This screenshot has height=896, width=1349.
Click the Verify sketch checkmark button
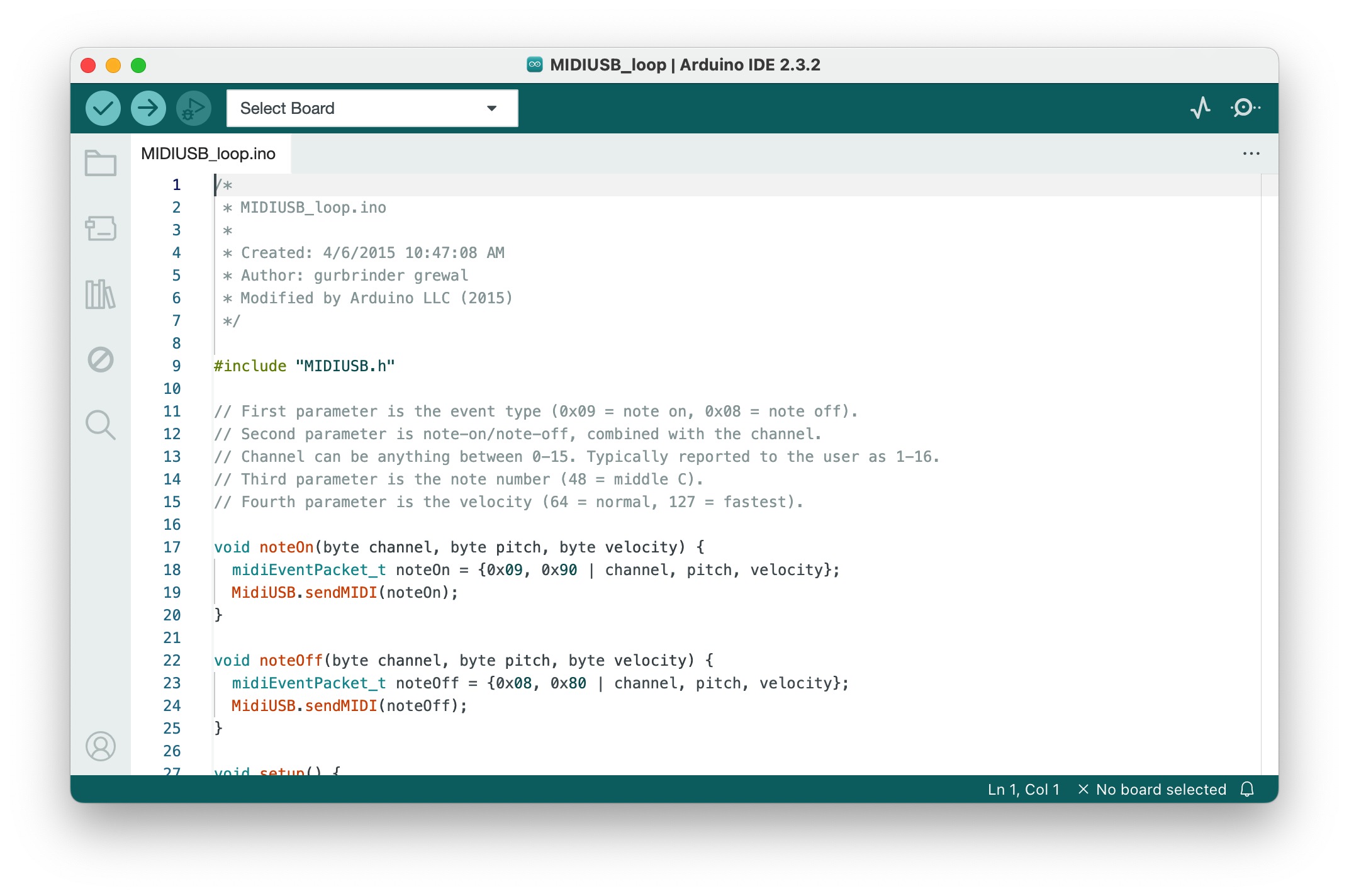[103, 108]
